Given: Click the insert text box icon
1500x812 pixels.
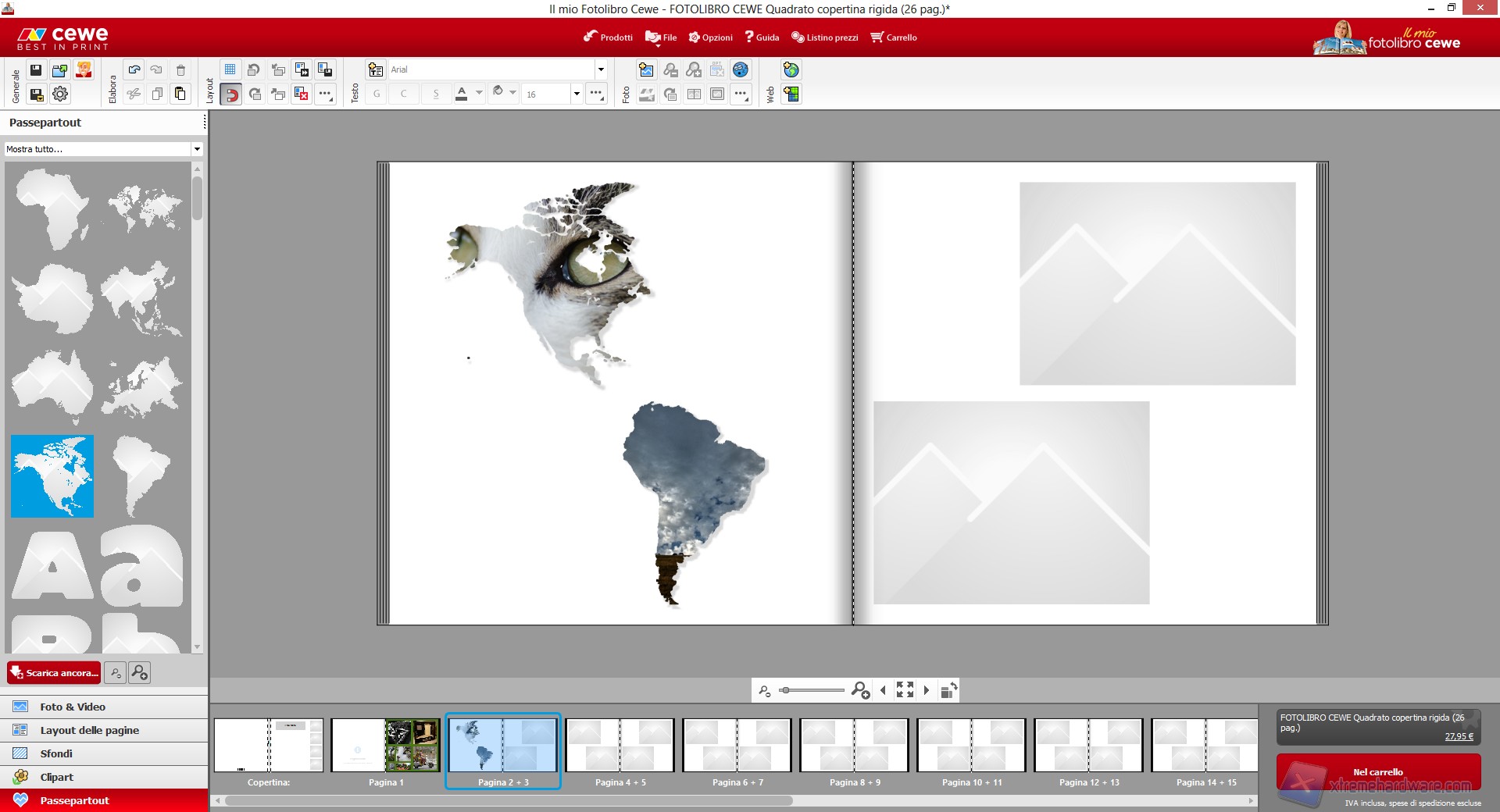Looking at the screenshot, I should pos(376,70).
